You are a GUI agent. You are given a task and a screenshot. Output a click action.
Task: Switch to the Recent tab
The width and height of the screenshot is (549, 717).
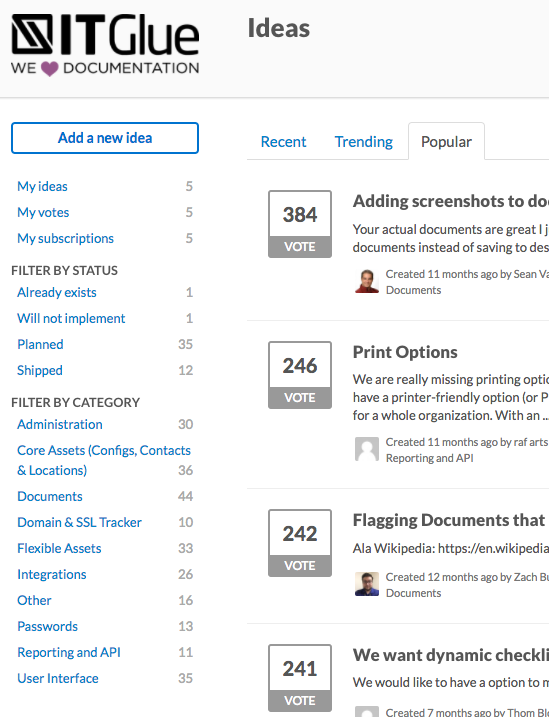click(x=283, y=142)
